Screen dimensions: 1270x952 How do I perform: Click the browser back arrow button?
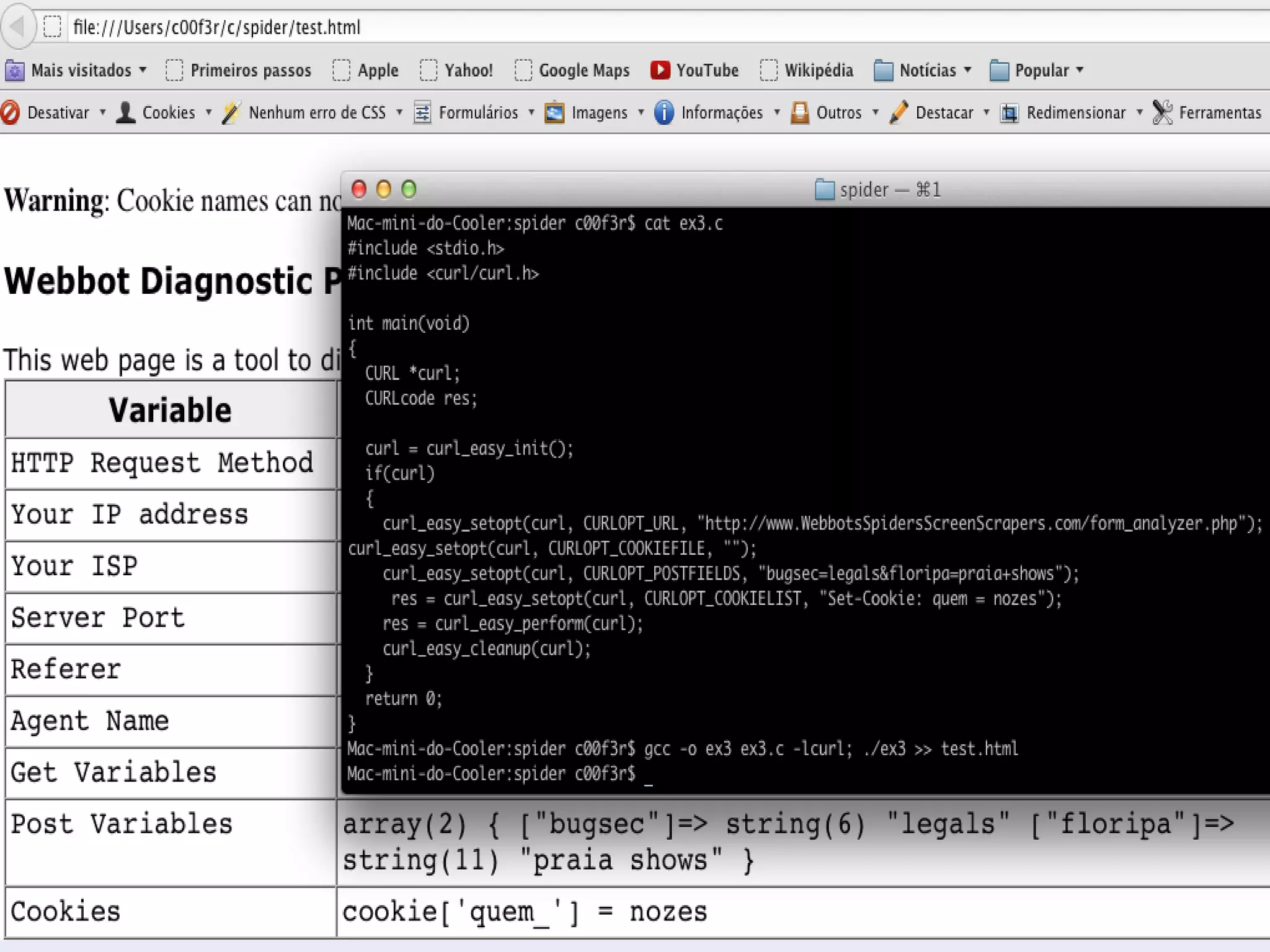[17, 27]
